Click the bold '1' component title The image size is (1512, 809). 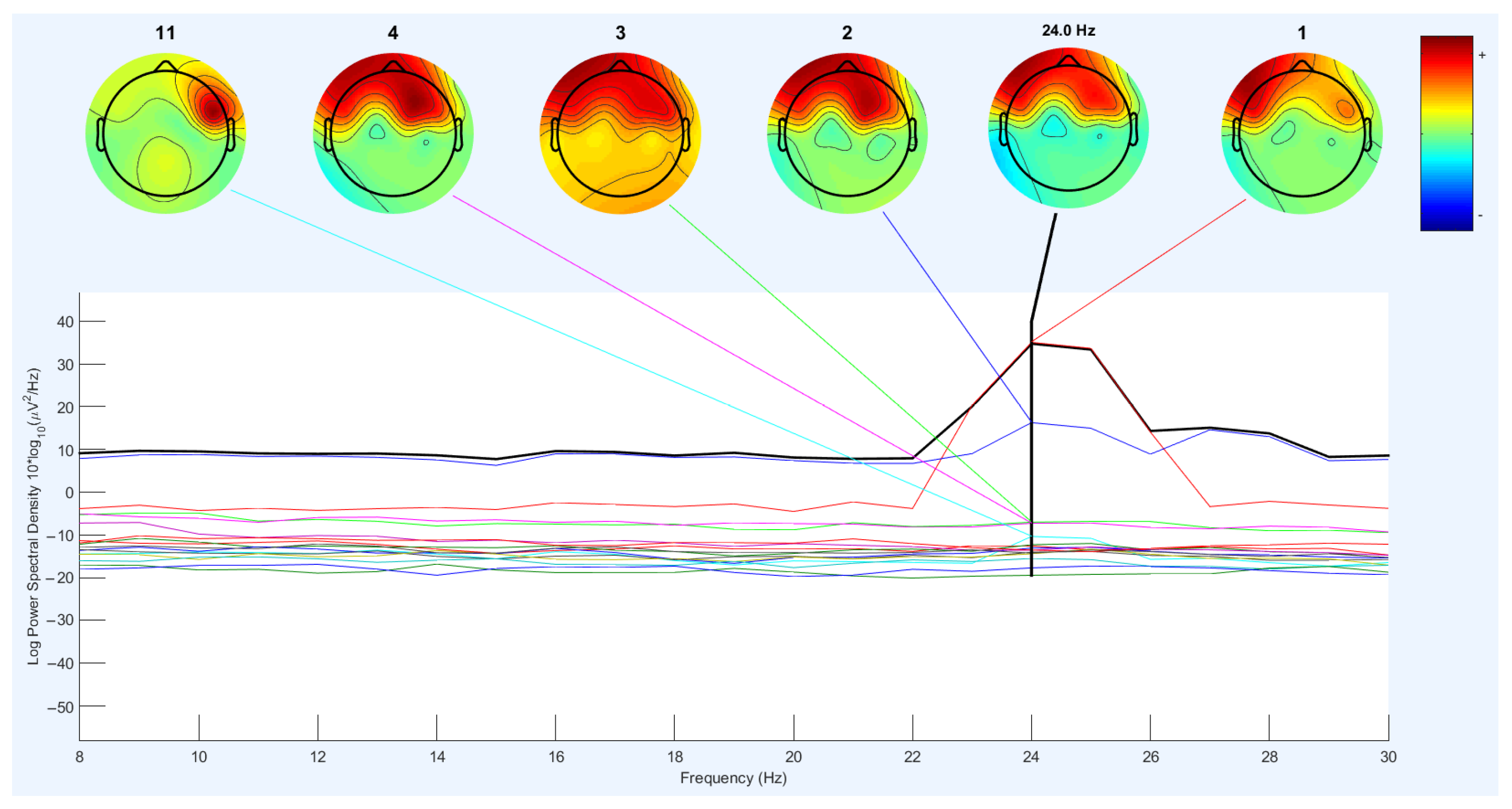1301,33
